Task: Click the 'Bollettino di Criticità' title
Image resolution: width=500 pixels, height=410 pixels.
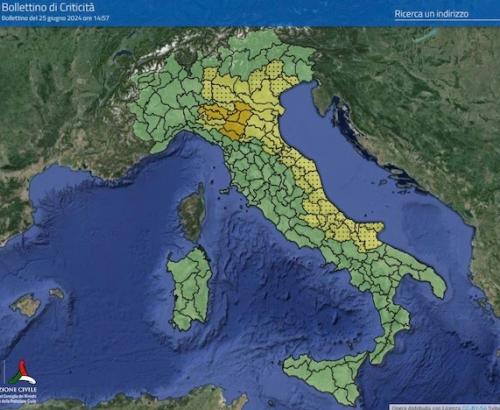Action: (x=48, y=7)
